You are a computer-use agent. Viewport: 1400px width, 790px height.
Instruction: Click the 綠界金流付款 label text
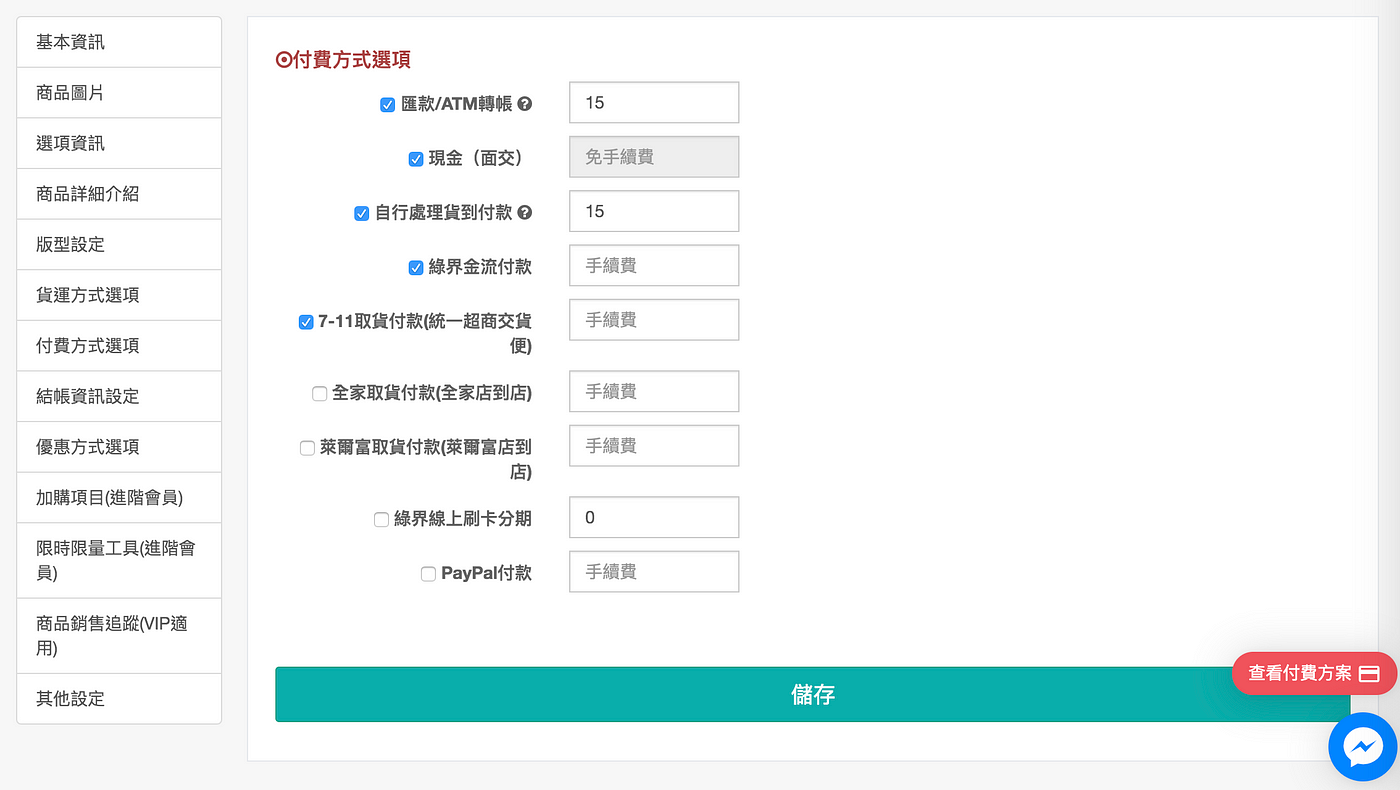480,267
